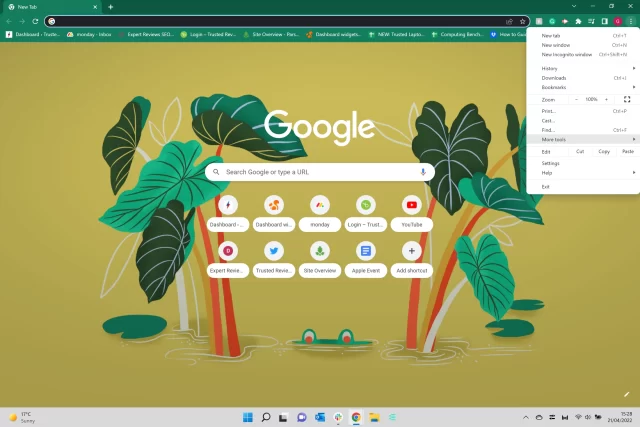The image size is (640, 427).
Task: Expand the Help submenu
Action: (x=583, y=173)
